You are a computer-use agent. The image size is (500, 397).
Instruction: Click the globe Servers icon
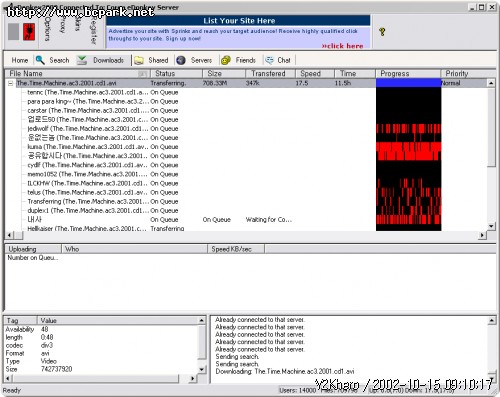181,60
